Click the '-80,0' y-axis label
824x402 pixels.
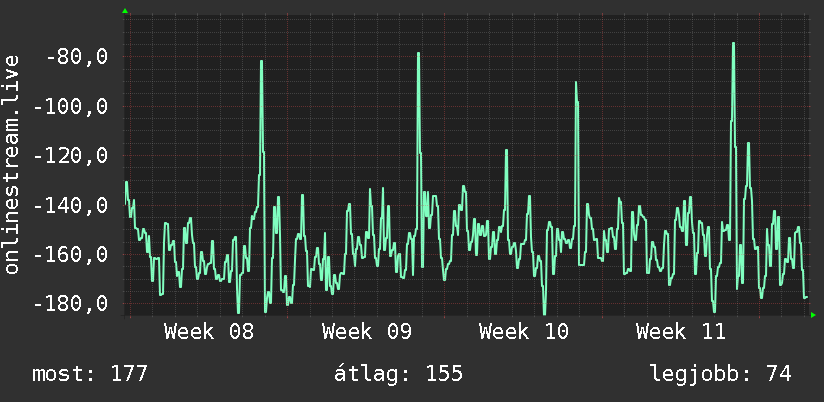point(77,57)
